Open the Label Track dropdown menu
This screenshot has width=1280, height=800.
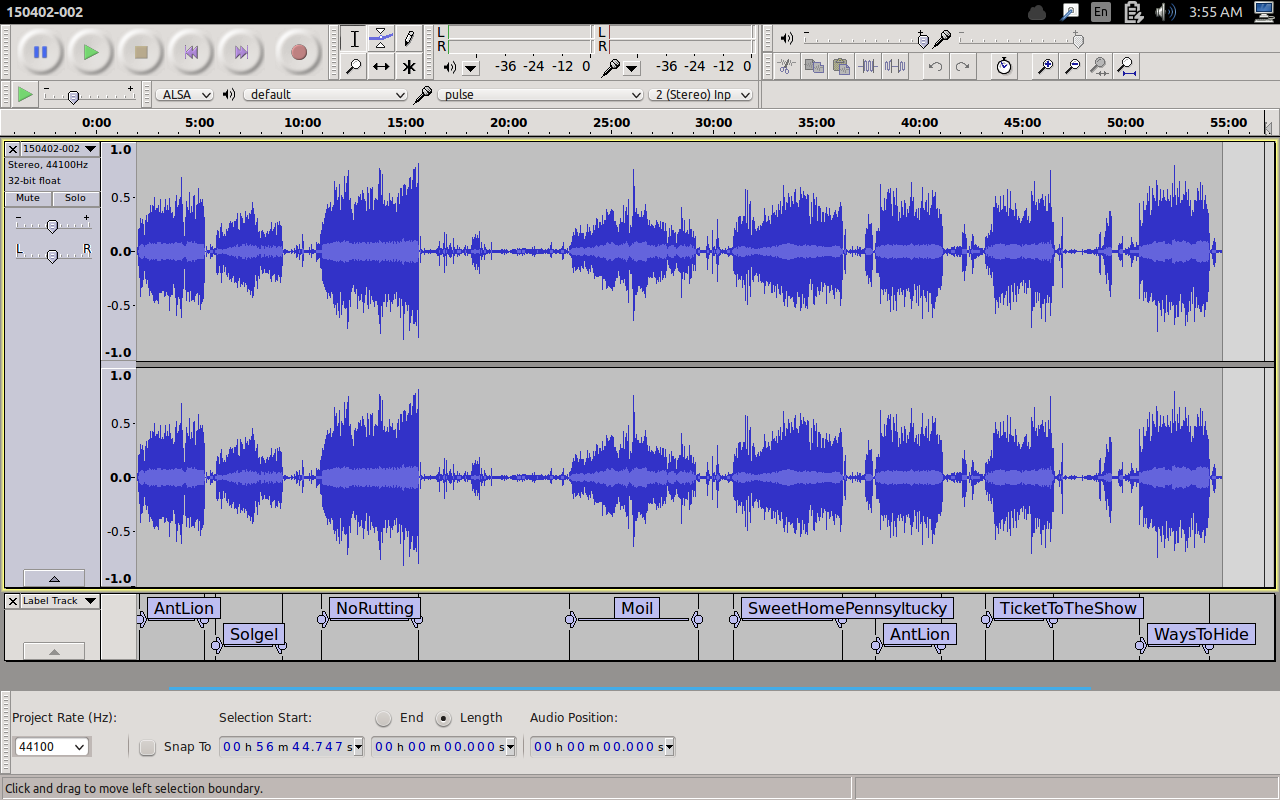click(60, 601)
